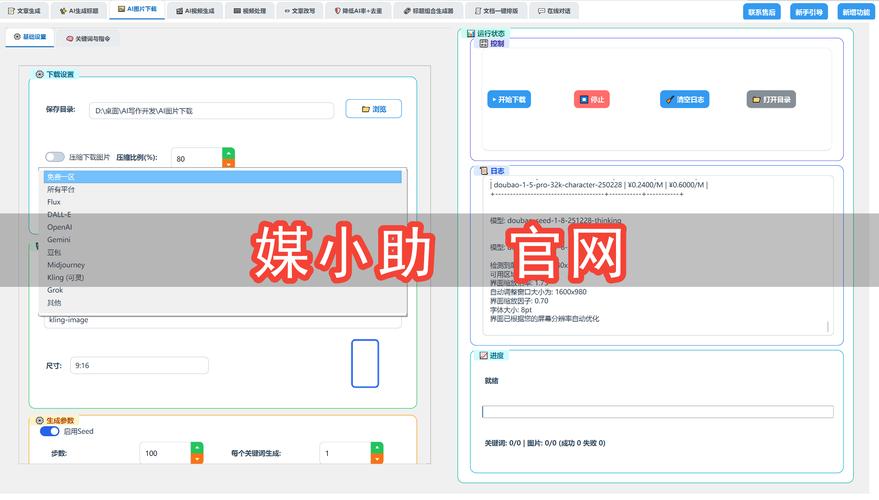Disable the 启用Seed toggle

49,431
